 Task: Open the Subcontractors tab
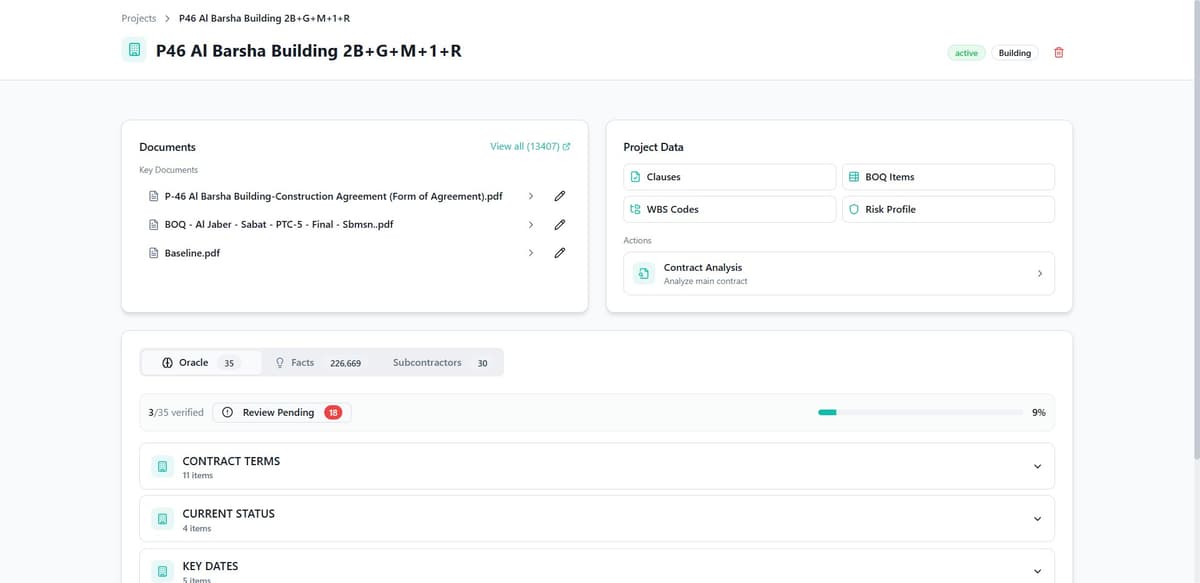point(427,362)
